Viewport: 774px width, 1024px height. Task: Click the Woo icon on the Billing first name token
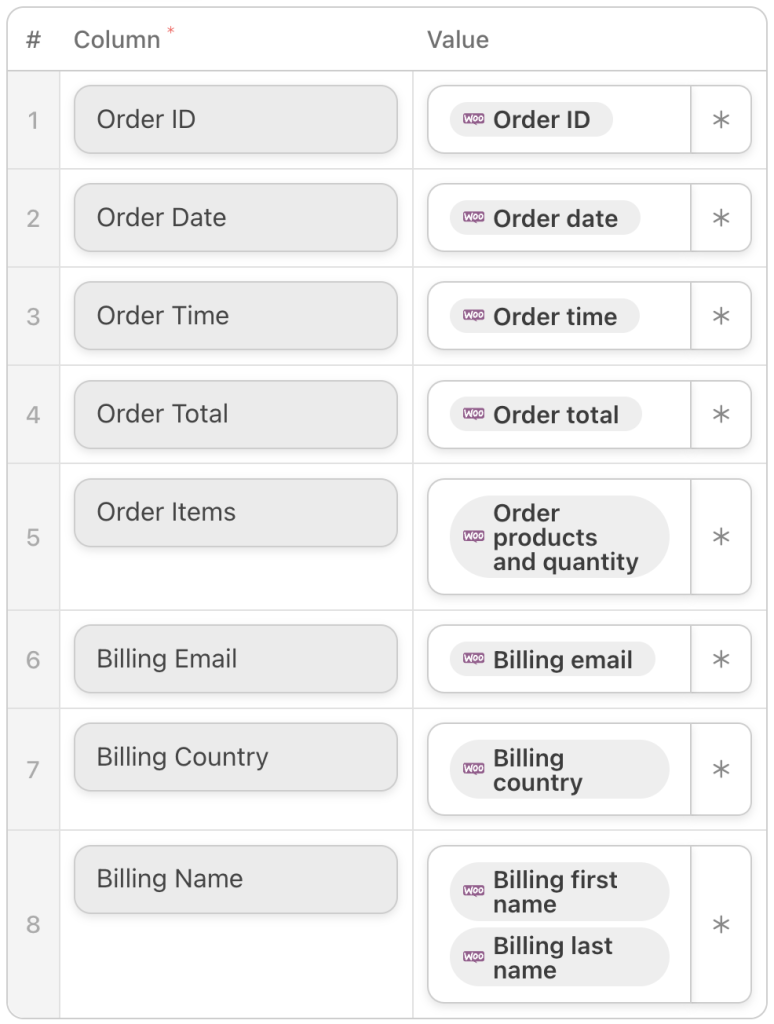click(x=472, y=892)
